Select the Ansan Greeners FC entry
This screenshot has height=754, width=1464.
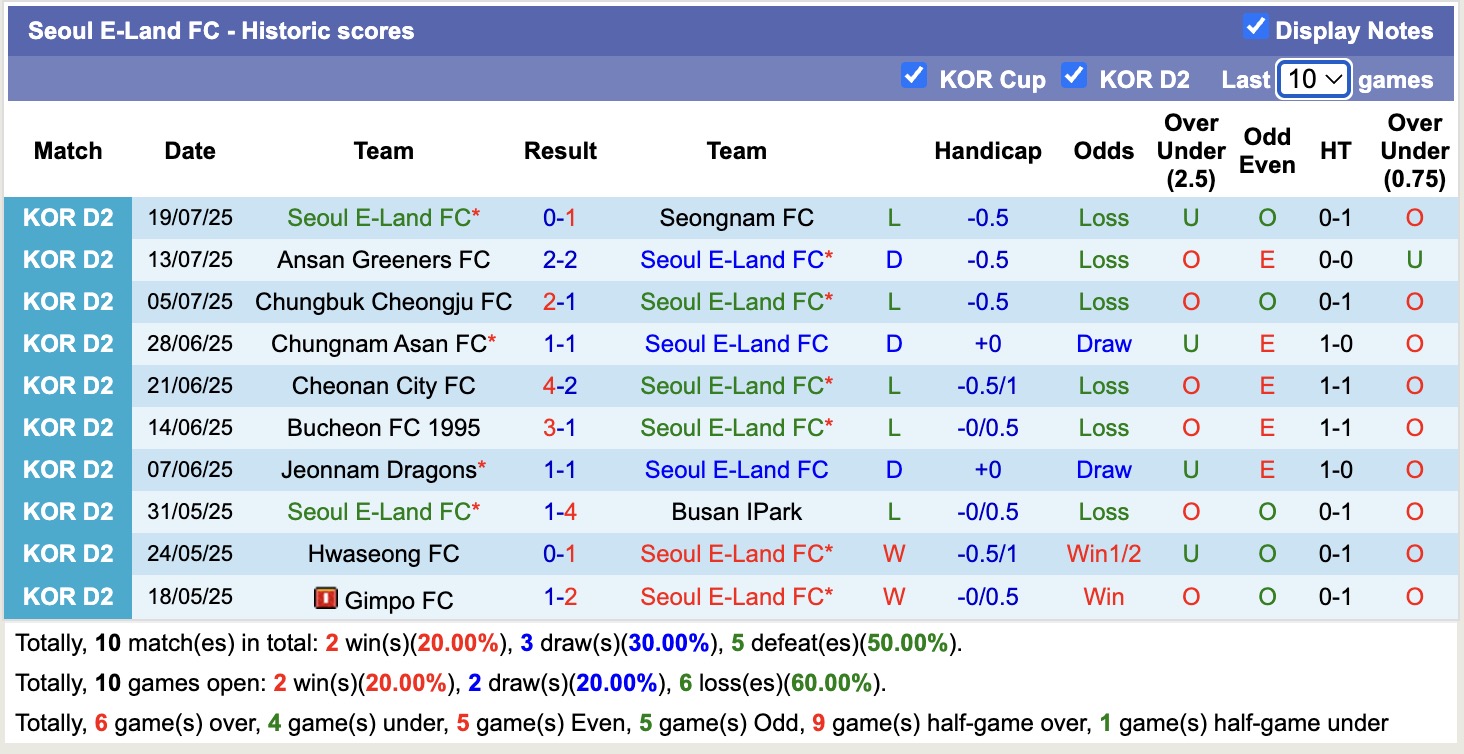(x=383, y=259)
